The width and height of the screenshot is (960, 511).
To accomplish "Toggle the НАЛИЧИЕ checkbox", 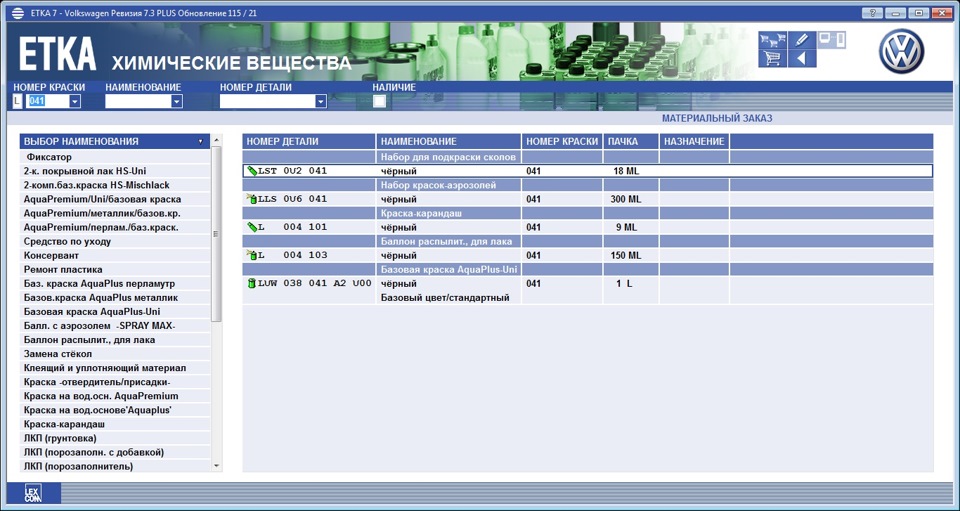I will (380, 101).
